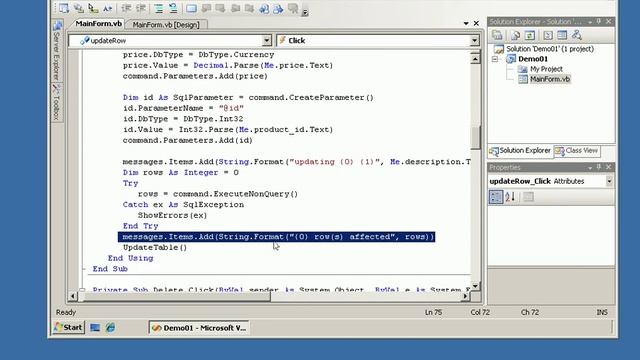This screenshot has height=360, width=640.
Task: Click the 'Catch ex As SqlException' line
Action: tap(183, 204)
